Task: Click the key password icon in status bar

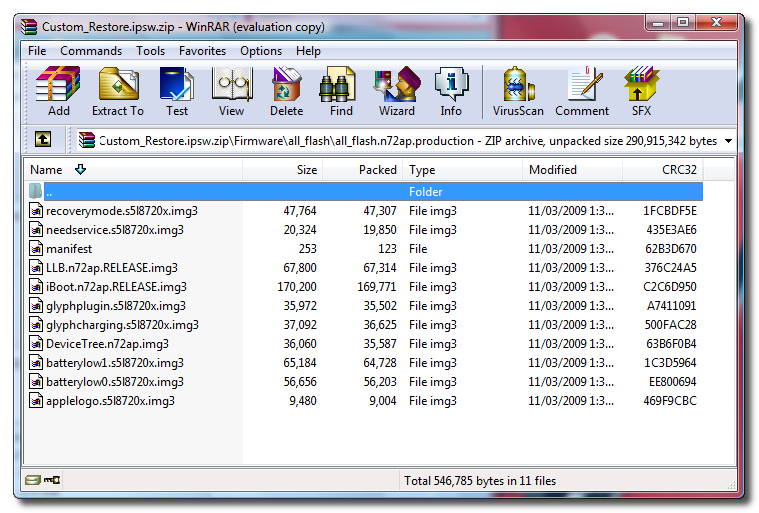Action: point(52,481)
